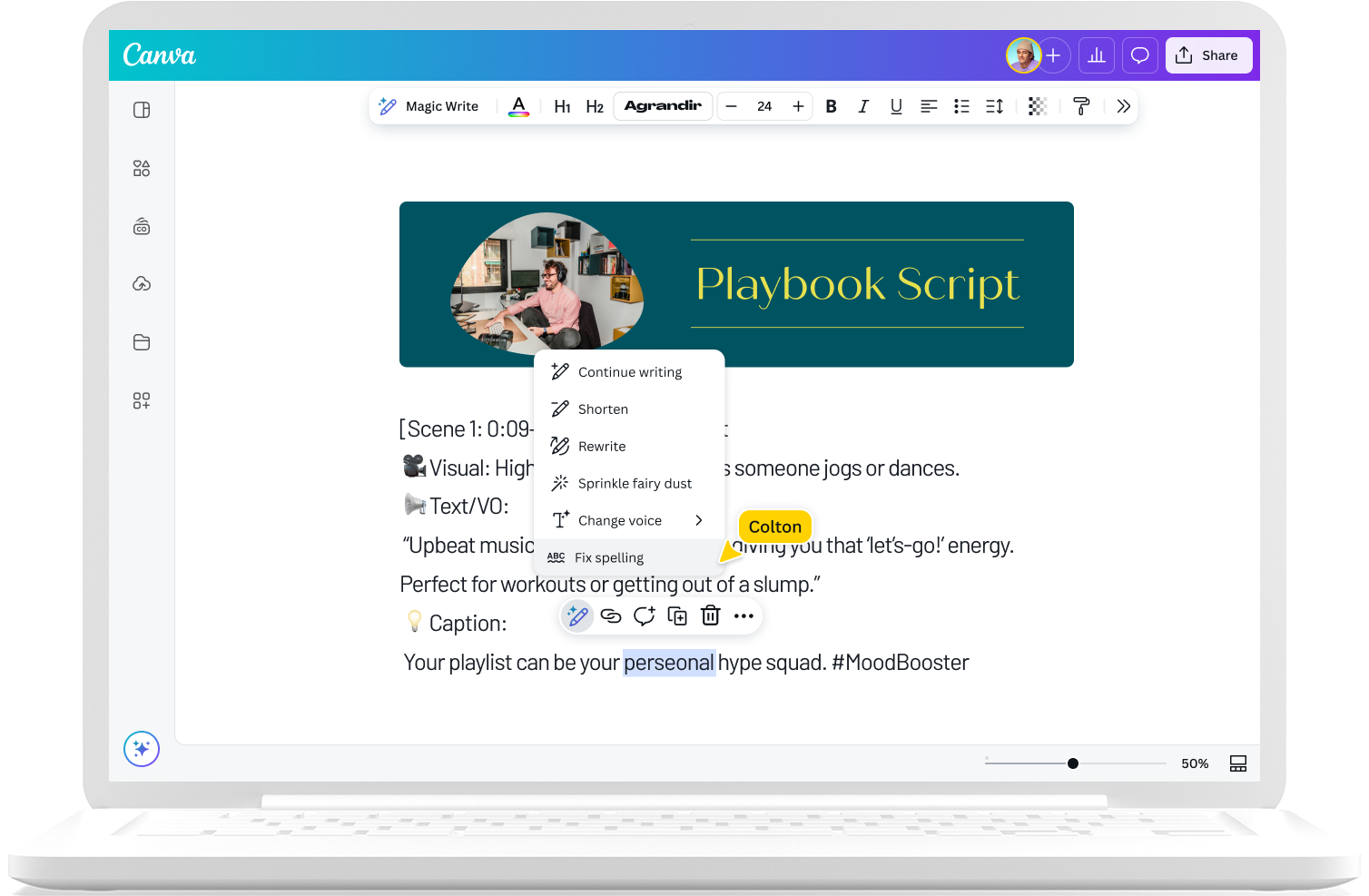This screenshot has height=896, width=1369.
Task: Click the transparency checkerboard icon
Action: (1038, 106)
